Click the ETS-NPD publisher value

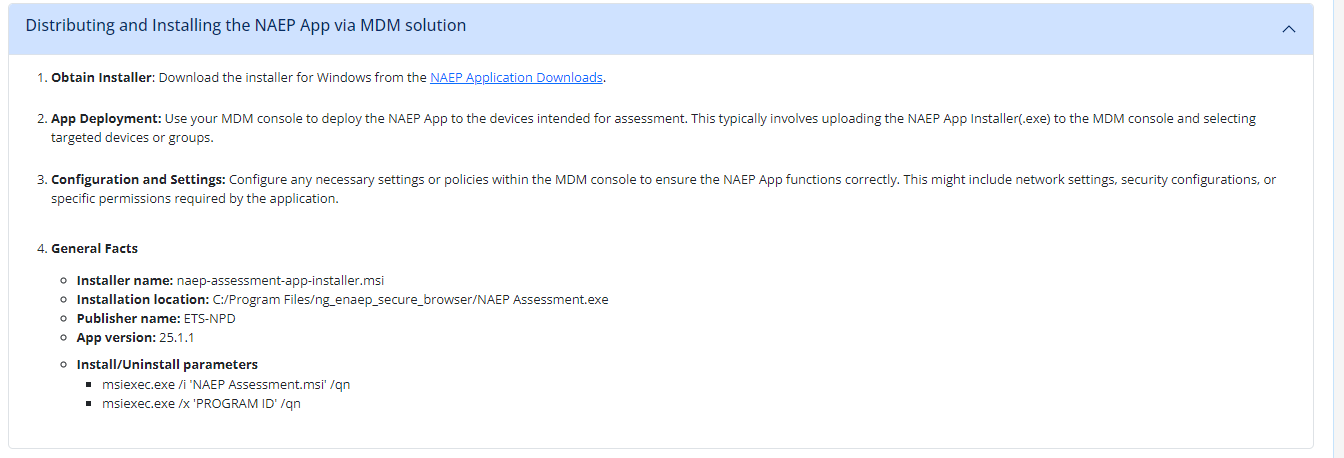[x=208, y=318]
